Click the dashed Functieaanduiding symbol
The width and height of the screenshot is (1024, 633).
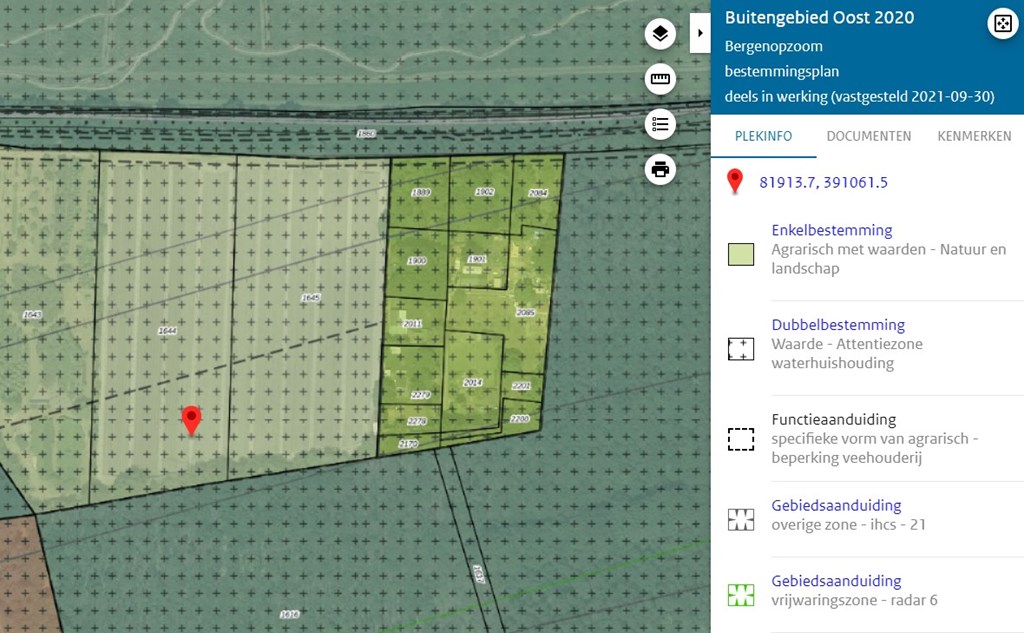click(741, 439)
